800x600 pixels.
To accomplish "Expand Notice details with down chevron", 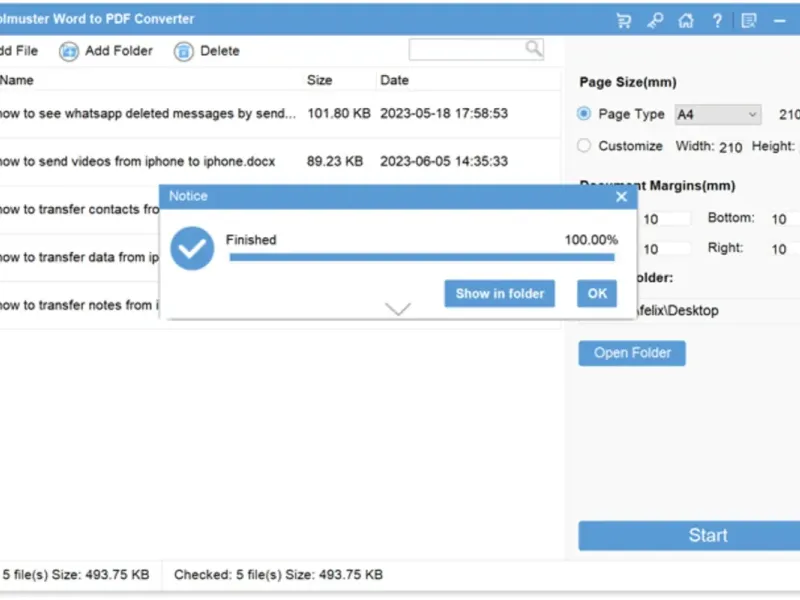I will pos(397,309).
